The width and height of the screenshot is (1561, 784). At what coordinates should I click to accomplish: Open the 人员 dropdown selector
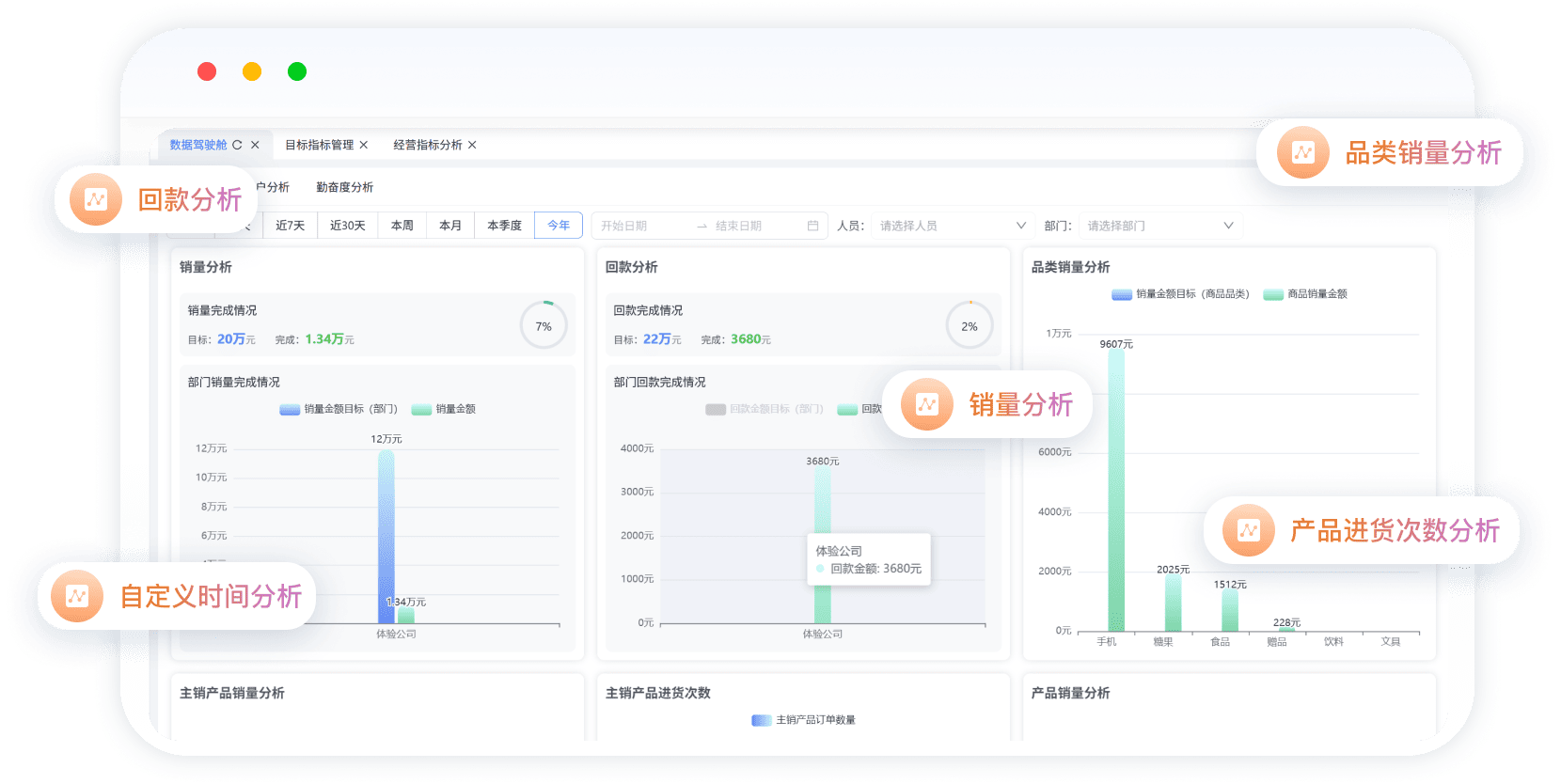click(x=952, y=226)
